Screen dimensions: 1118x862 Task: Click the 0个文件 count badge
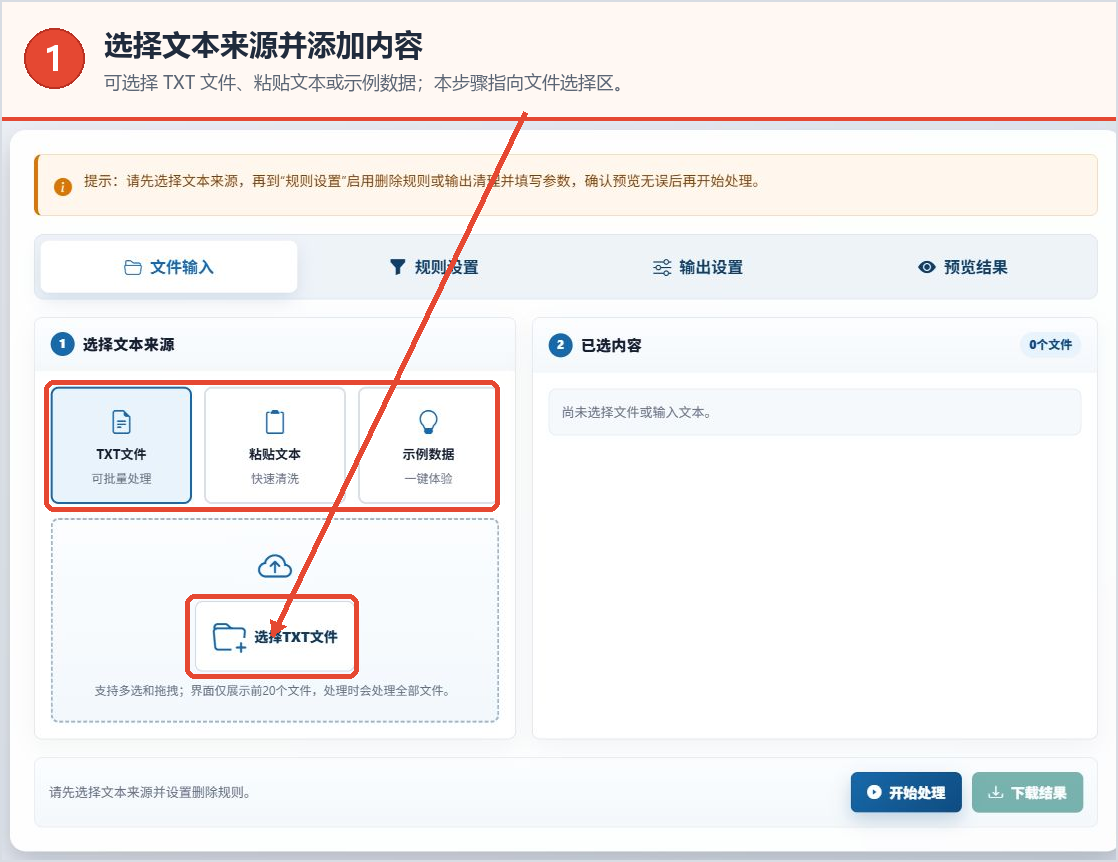[x=1050, y=344]
